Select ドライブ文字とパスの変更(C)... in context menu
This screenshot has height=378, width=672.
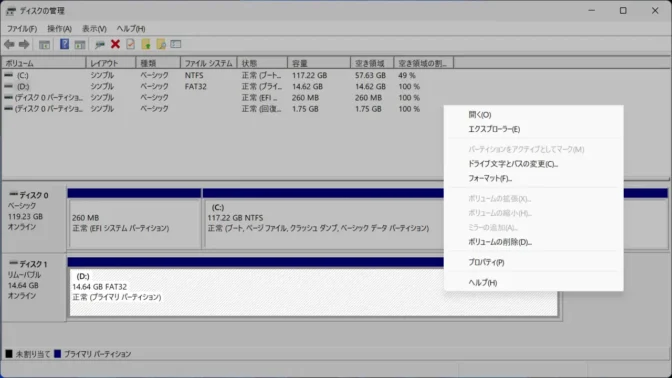(x=534, y=164)
